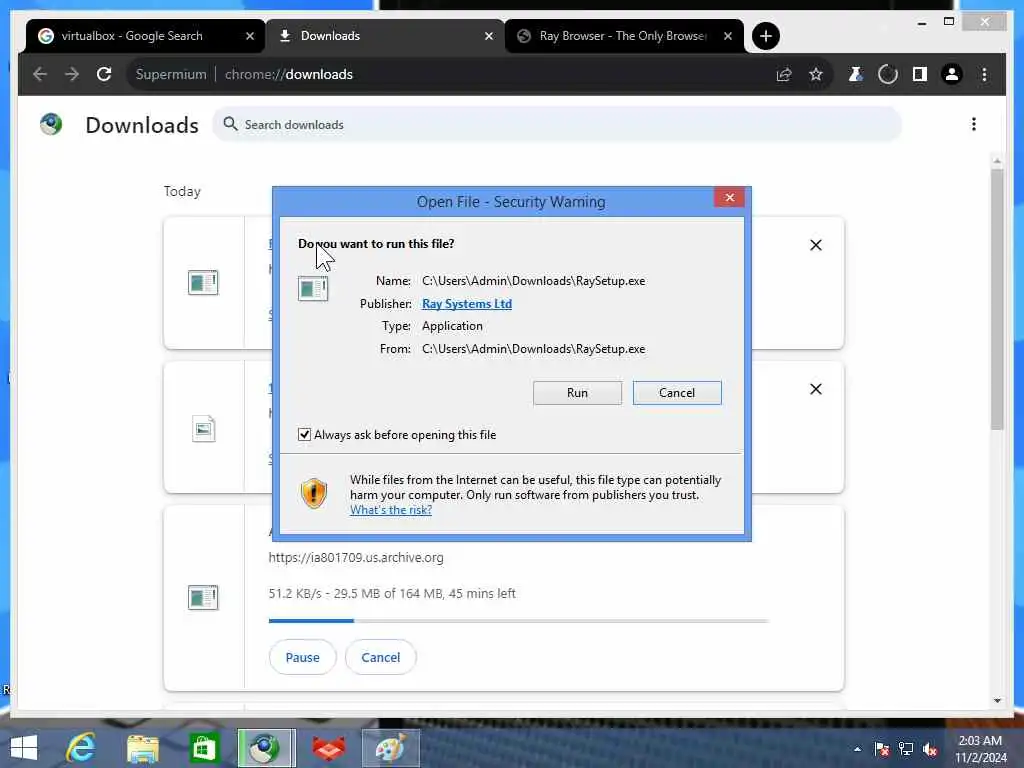The image size is (1024, 768).
Task: Click the Supermium browser taskbar icon
Action: point(266,748)
